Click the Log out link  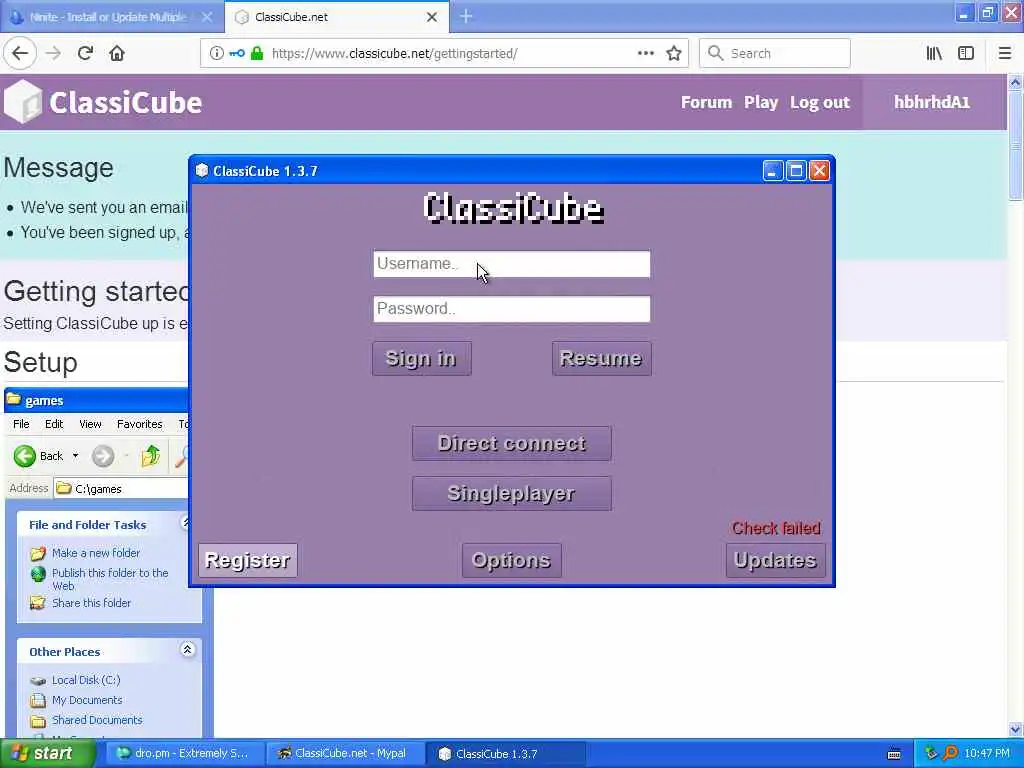coord(820,103)
